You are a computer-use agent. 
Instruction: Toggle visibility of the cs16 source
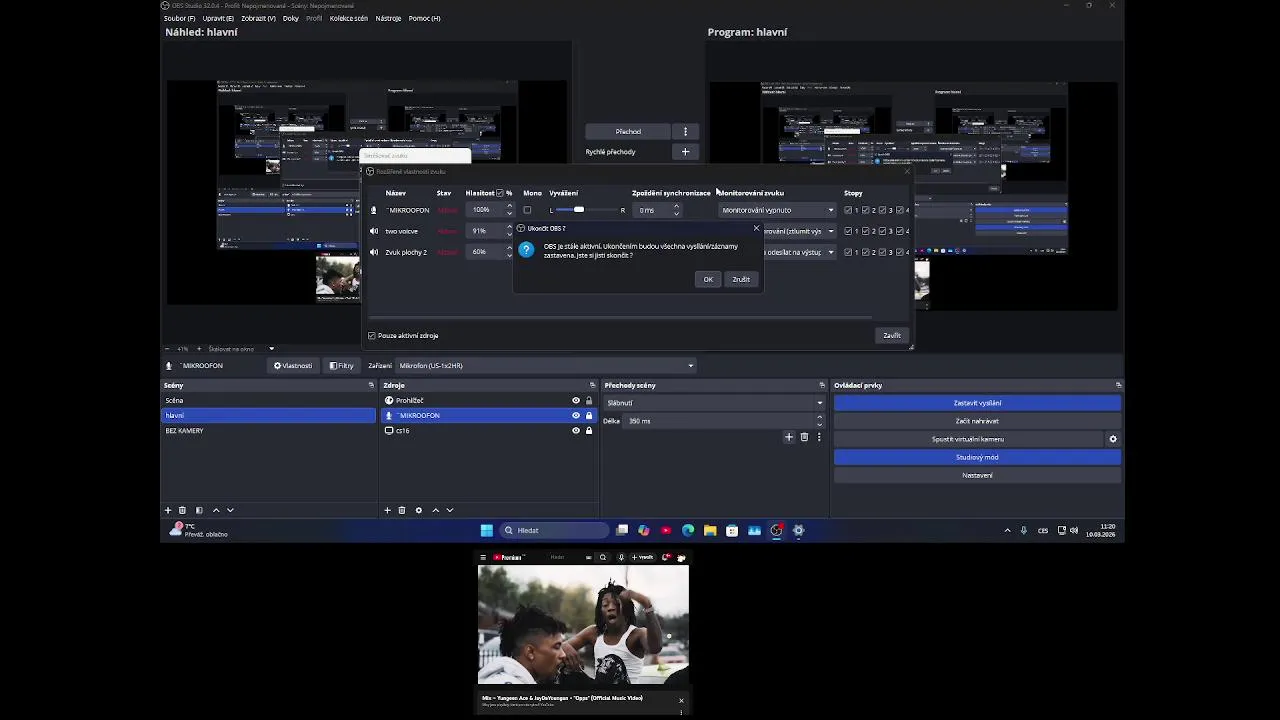(x=576, y=430)
